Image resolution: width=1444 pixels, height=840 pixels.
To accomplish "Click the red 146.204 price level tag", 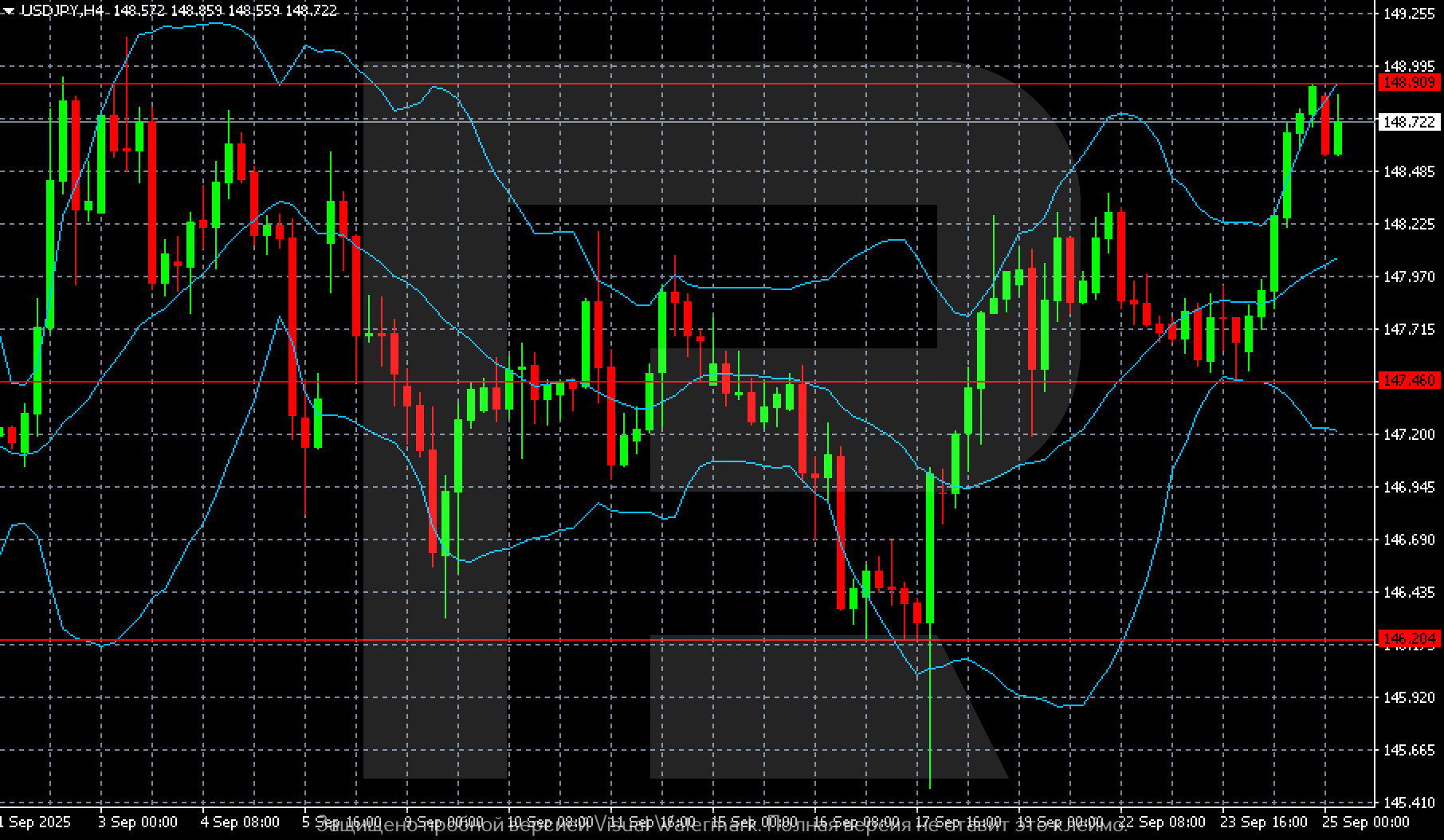I will [1409, 639].
